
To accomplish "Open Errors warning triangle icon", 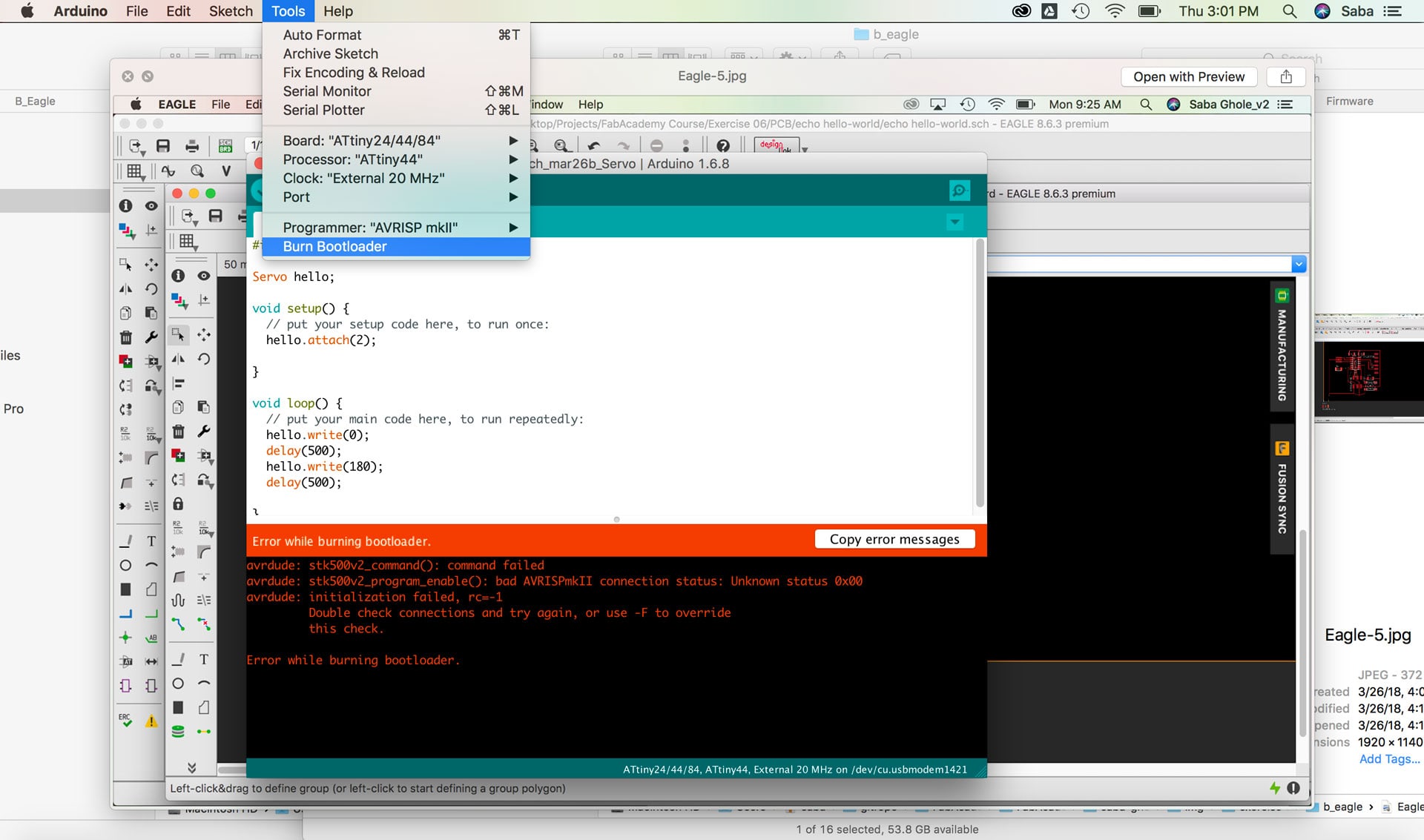I will (x=151, y=721).
